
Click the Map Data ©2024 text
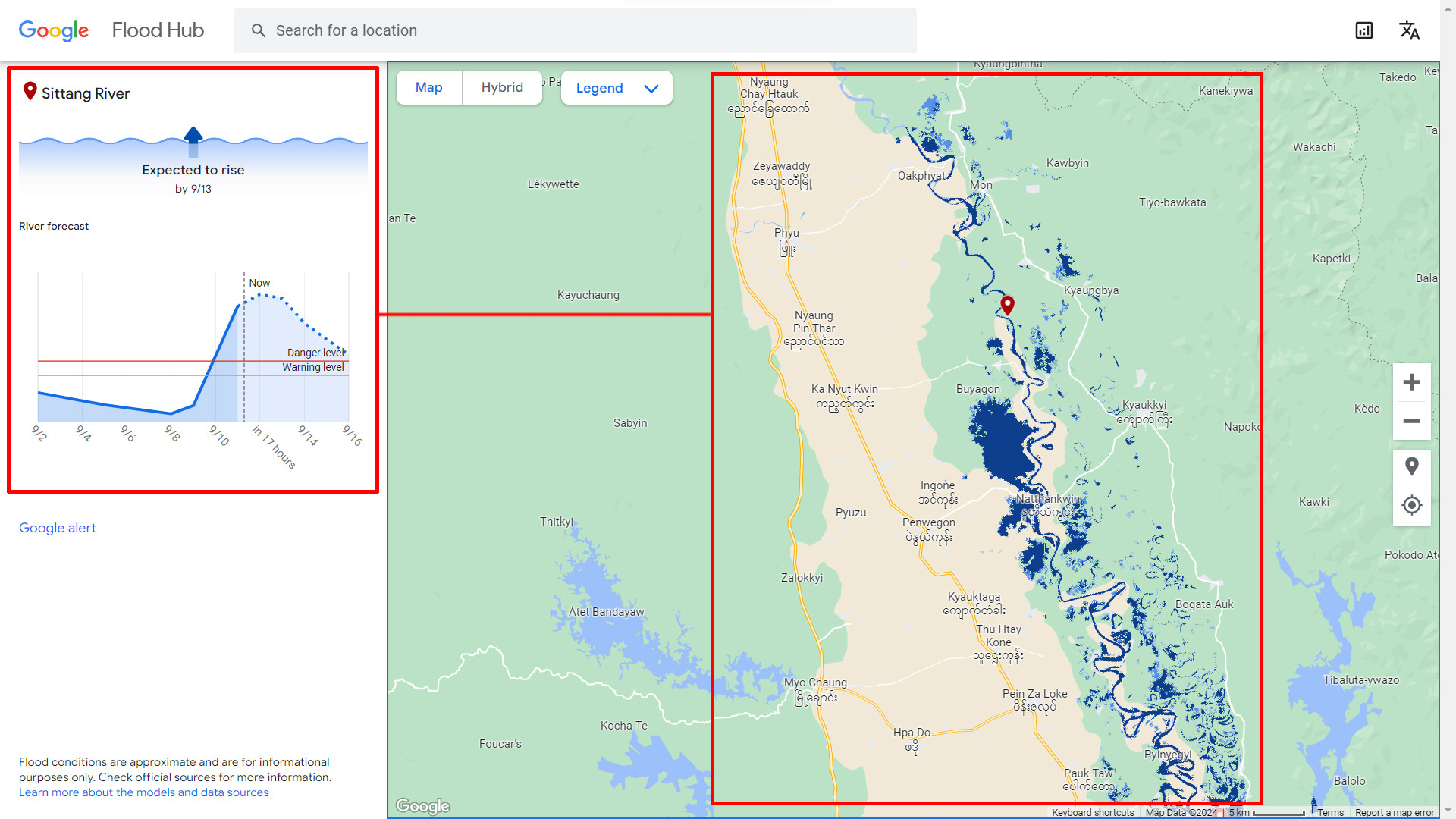coord(1181,812)
